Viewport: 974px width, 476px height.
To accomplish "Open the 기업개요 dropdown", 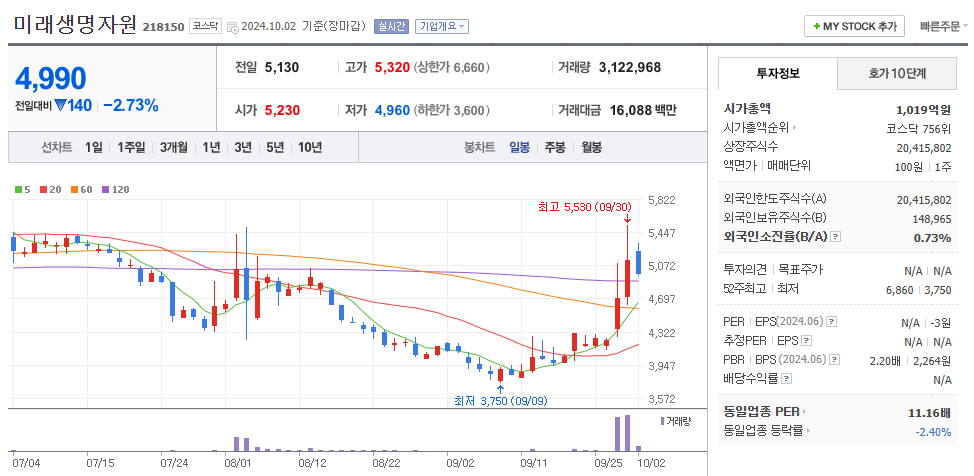I will (442, 26).
